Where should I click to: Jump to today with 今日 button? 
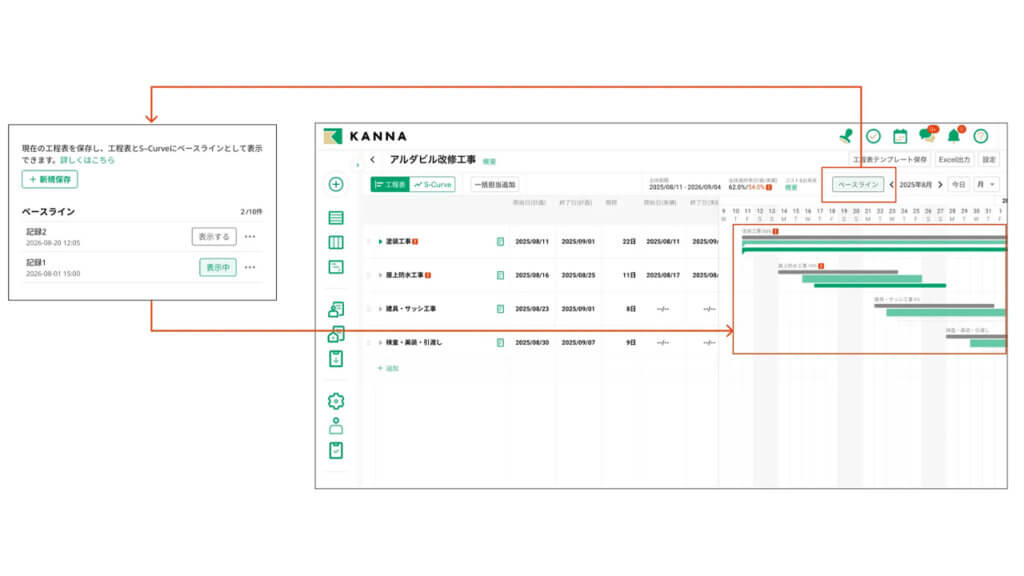(958, 185)
